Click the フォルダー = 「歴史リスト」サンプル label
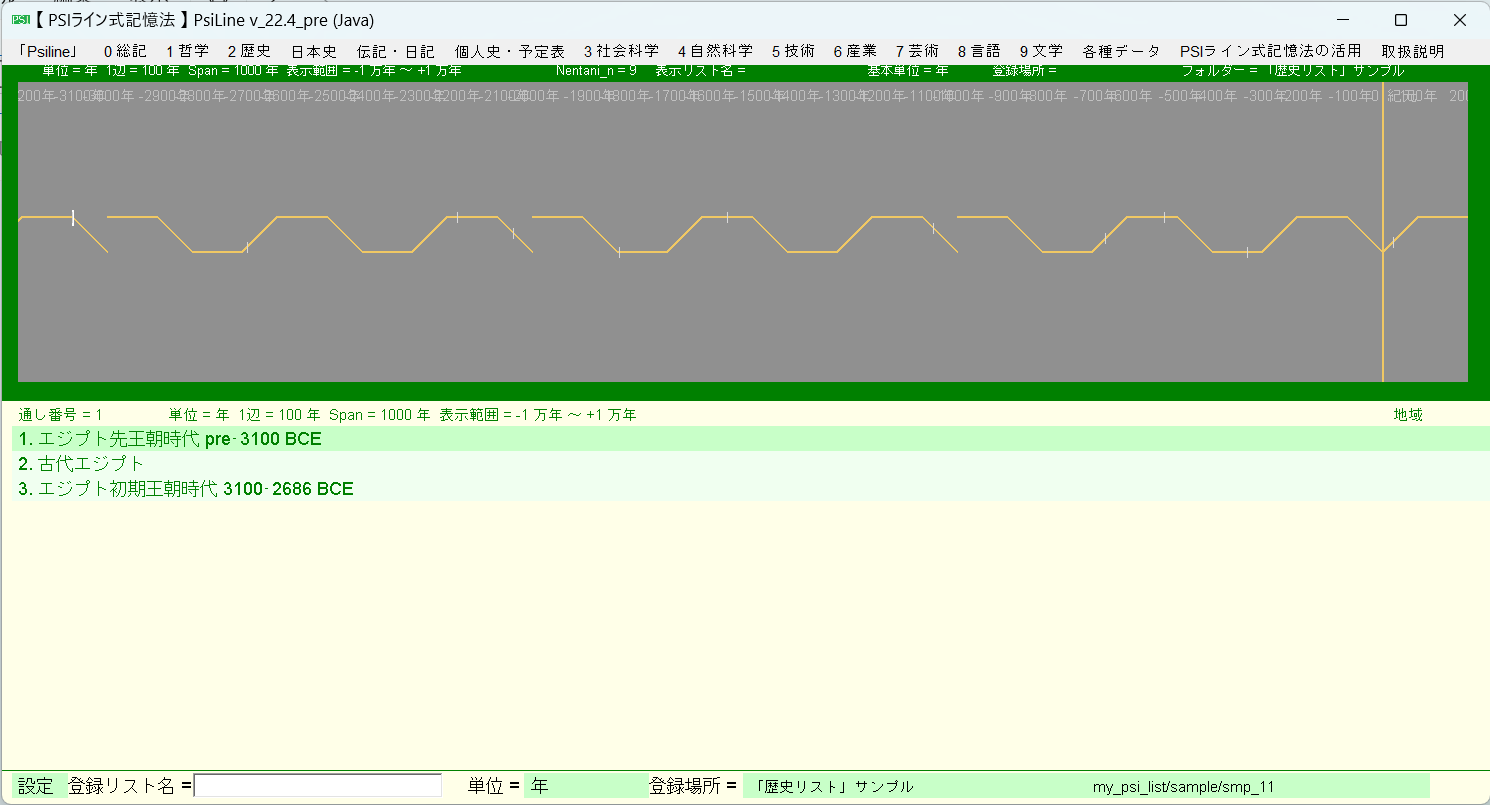Image resolution: width=1490 pixels, height=805 pixels. [1292, 71]
